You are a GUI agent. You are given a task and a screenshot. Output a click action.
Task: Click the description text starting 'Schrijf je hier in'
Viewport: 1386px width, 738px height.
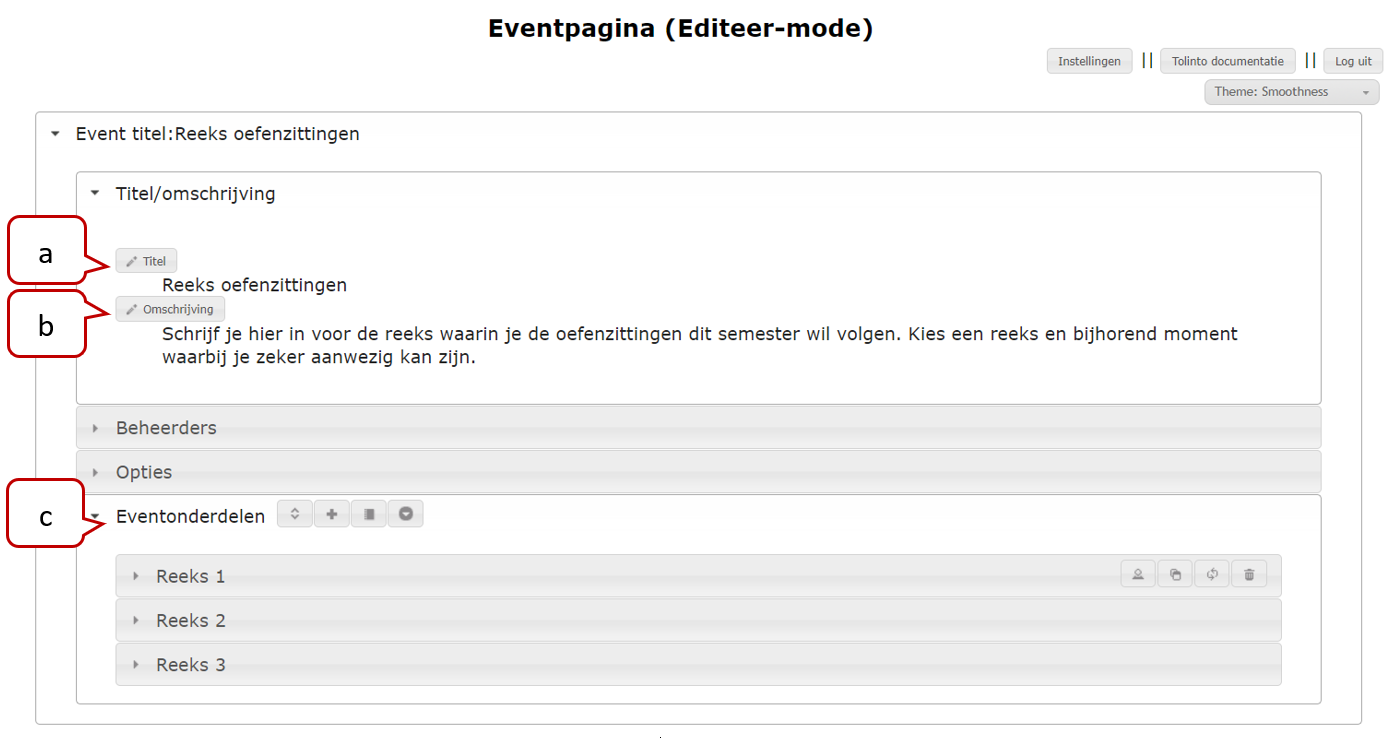(x=700, y=346)
